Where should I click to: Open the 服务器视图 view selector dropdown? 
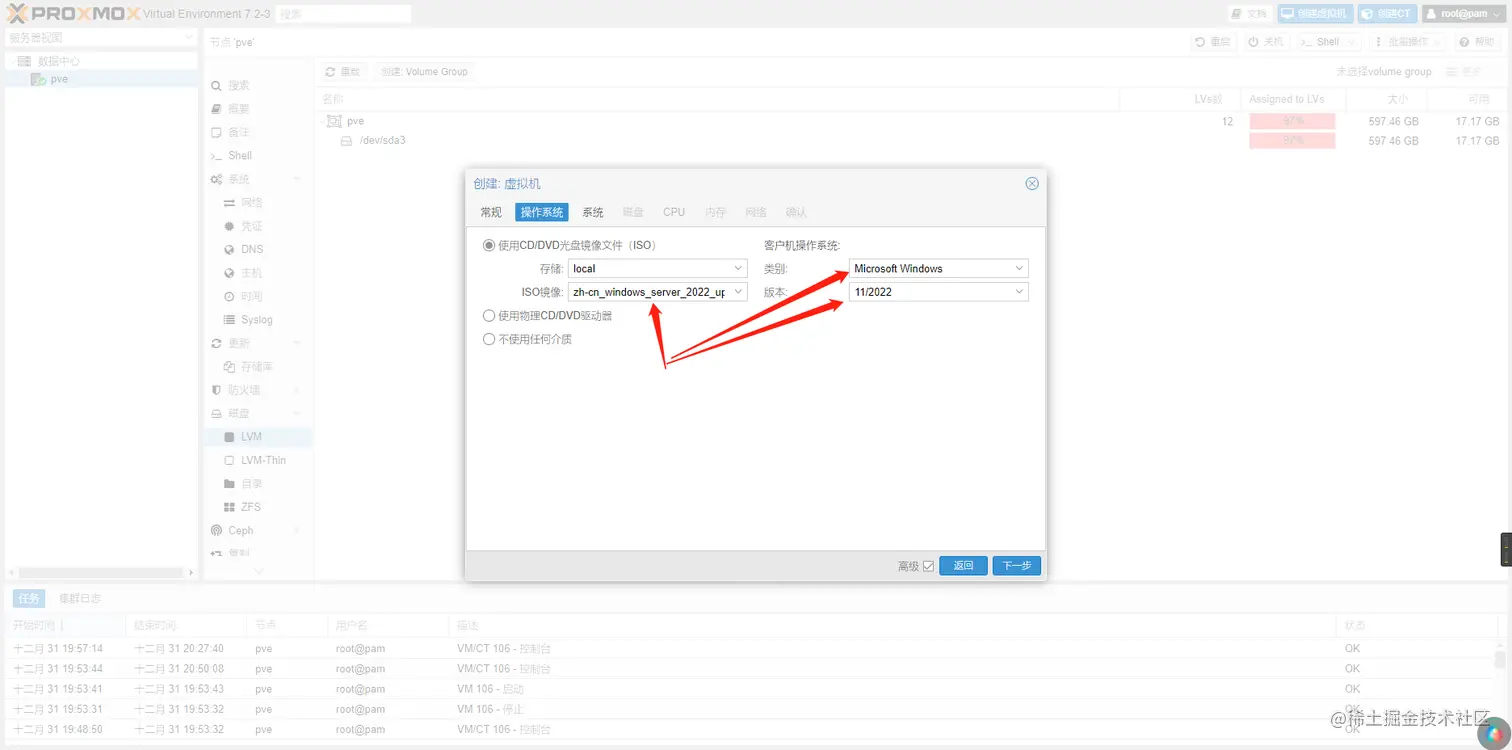(x=101, y=38)
